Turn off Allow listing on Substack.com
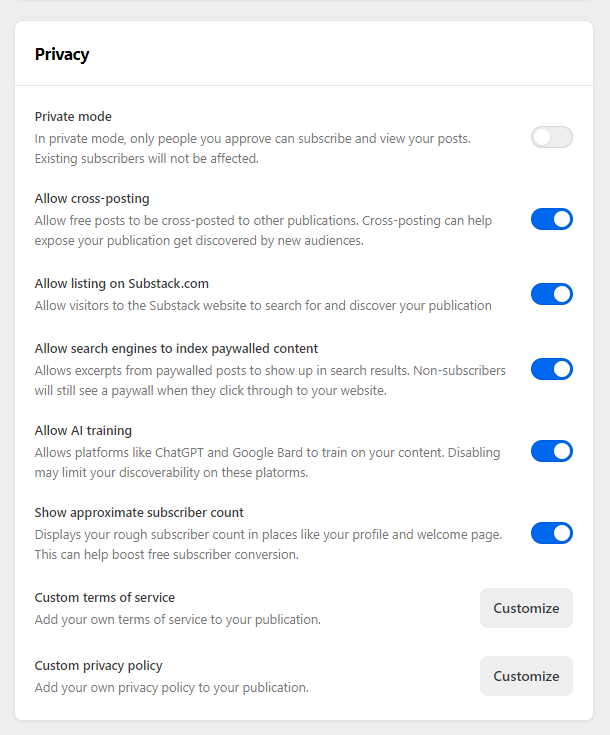This screenshot has height=735, width=610. point(551,294)
